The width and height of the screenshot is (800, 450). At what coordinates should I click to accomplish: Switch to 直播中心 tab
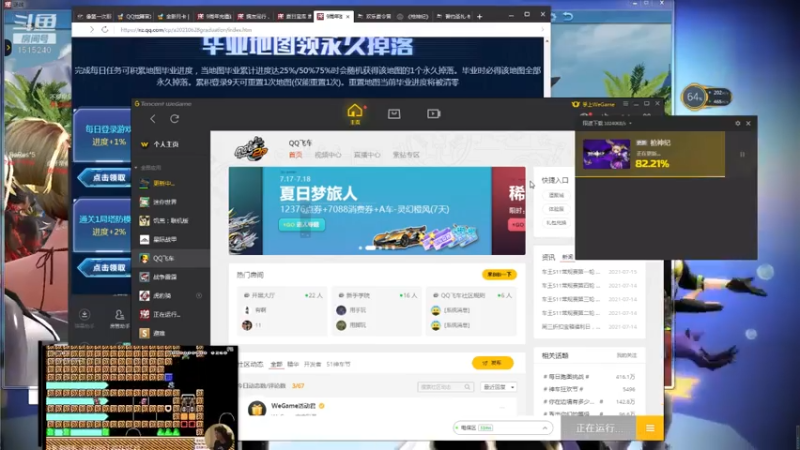pos(367,155)
